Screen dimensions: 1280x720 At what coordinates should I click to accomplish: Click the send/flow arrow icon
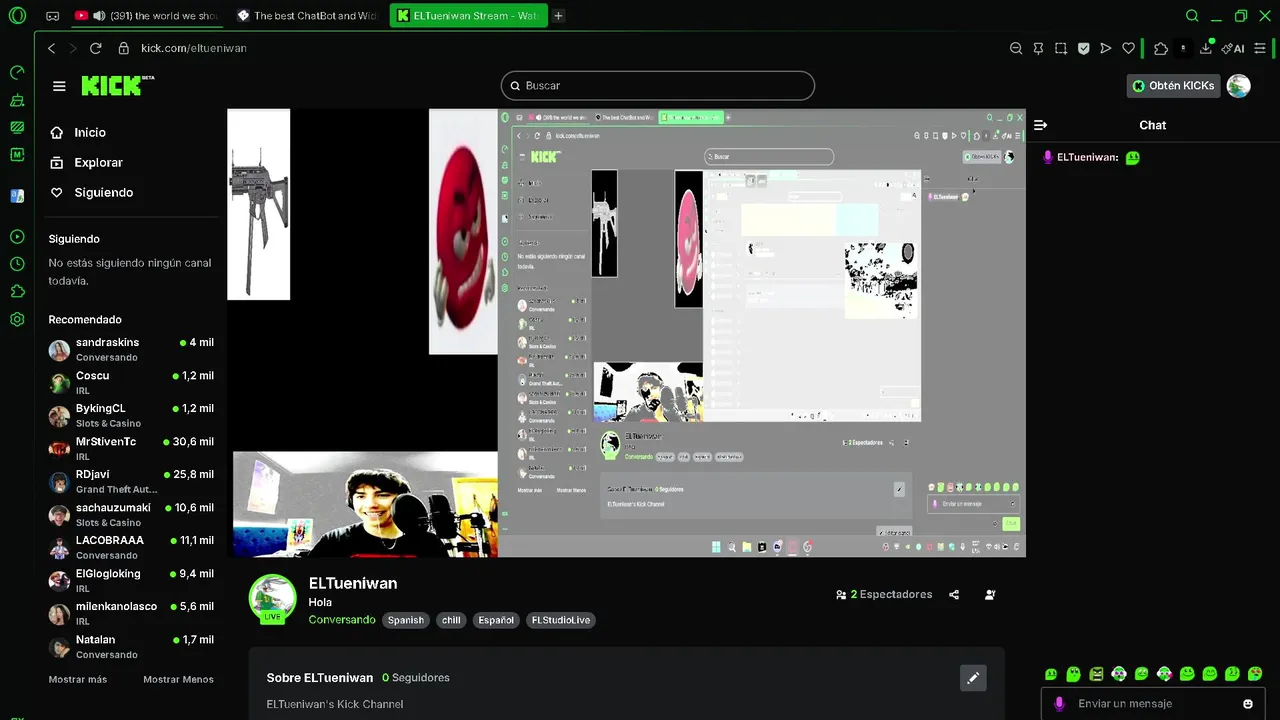pyautogui.click(x=1106, y=48)
